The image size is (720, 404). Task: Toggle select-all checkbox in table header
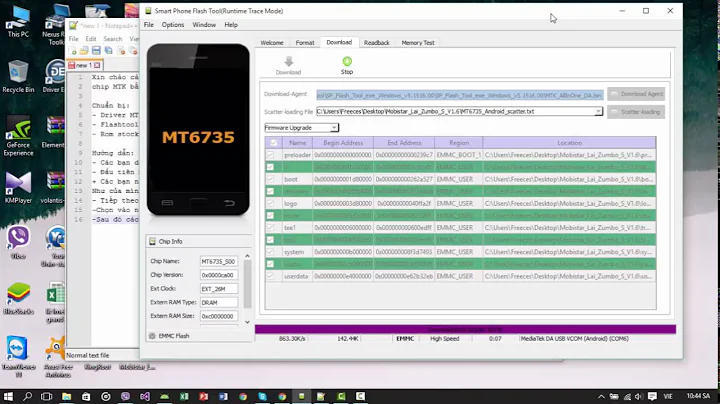point(274,143)
